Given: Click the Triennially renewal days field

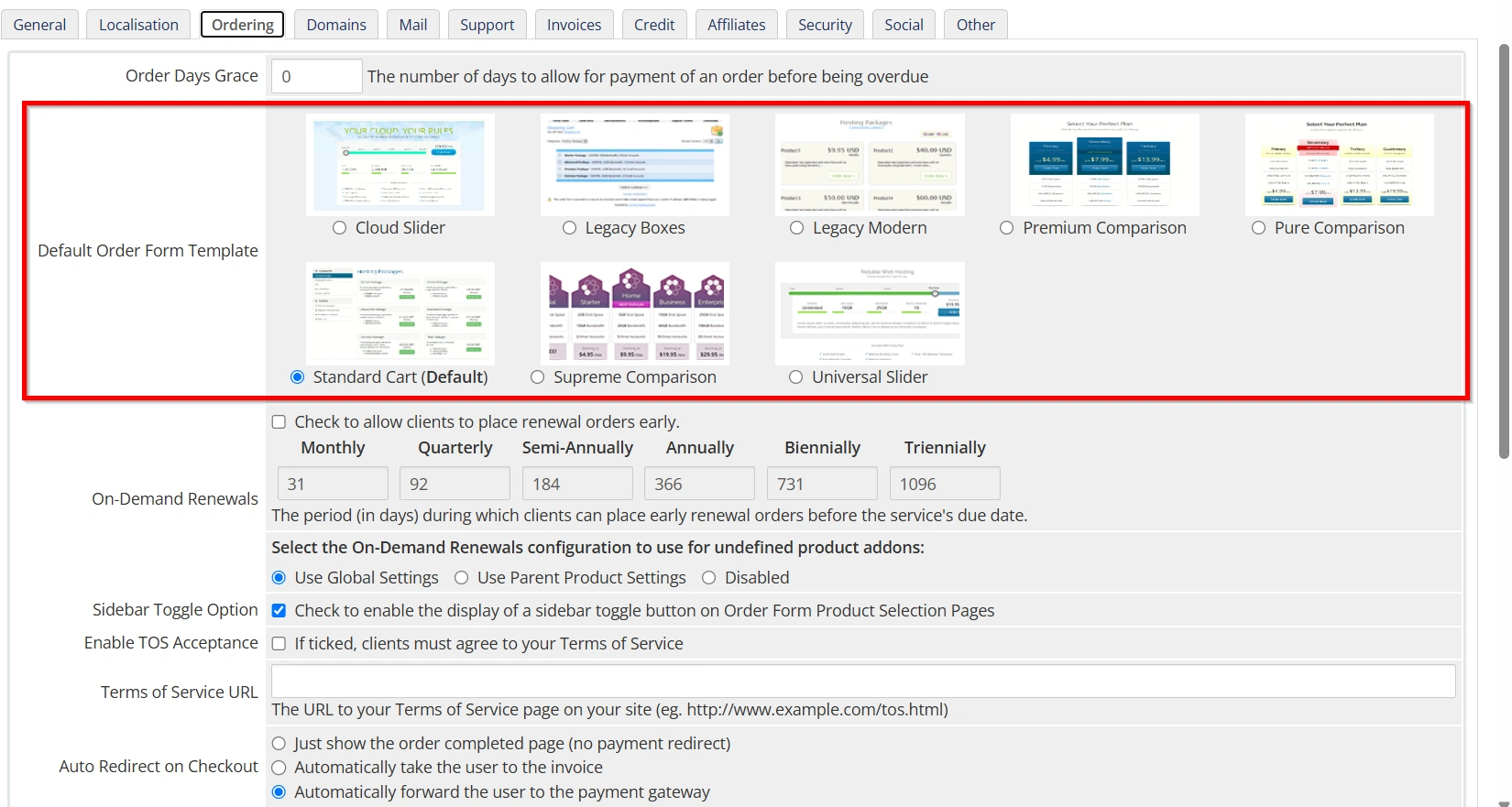Looking at the screenshot, I should [945, 484].
